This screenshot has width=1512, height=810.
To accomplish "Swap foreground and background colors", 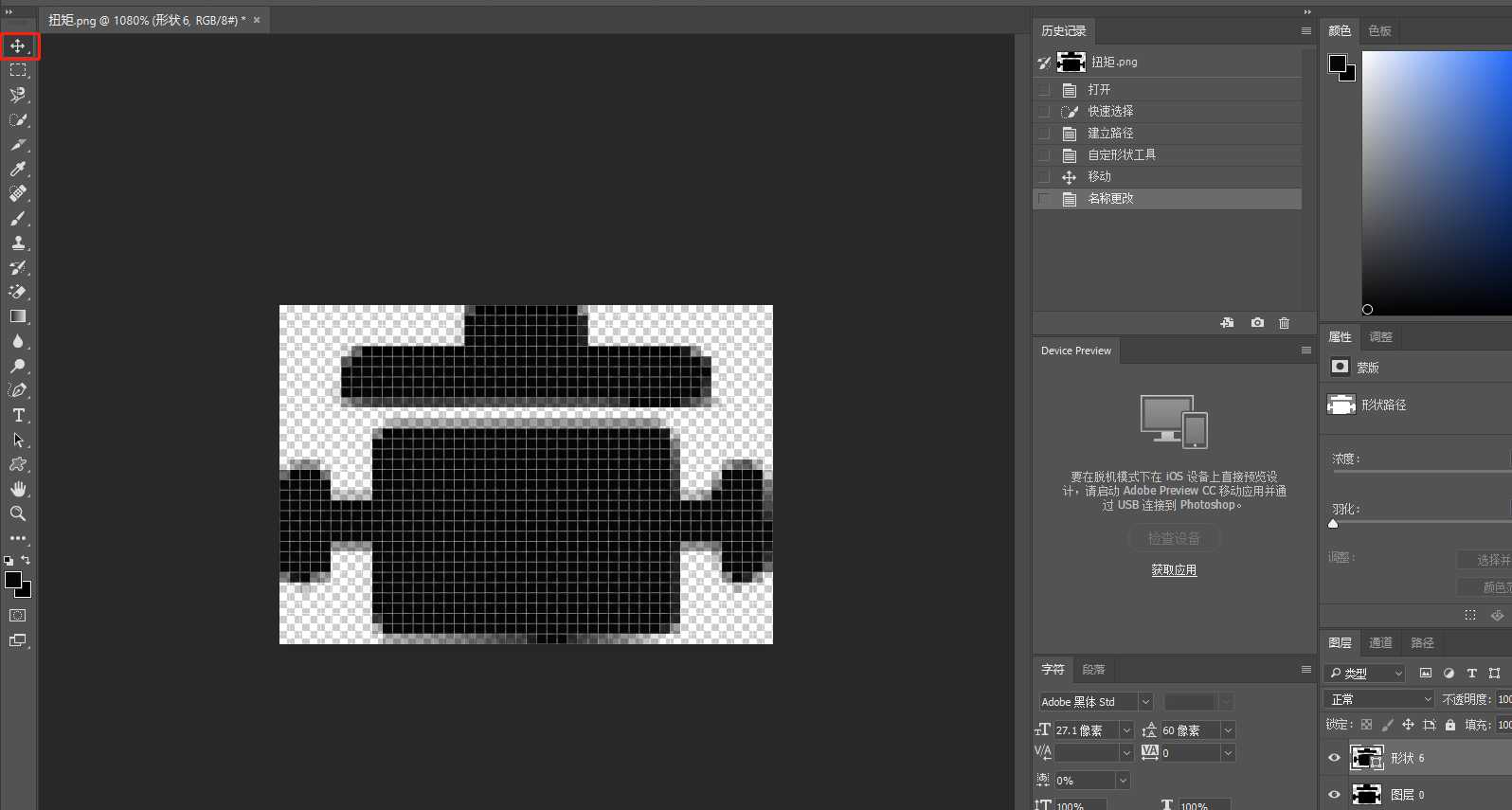I will point(27,560).
